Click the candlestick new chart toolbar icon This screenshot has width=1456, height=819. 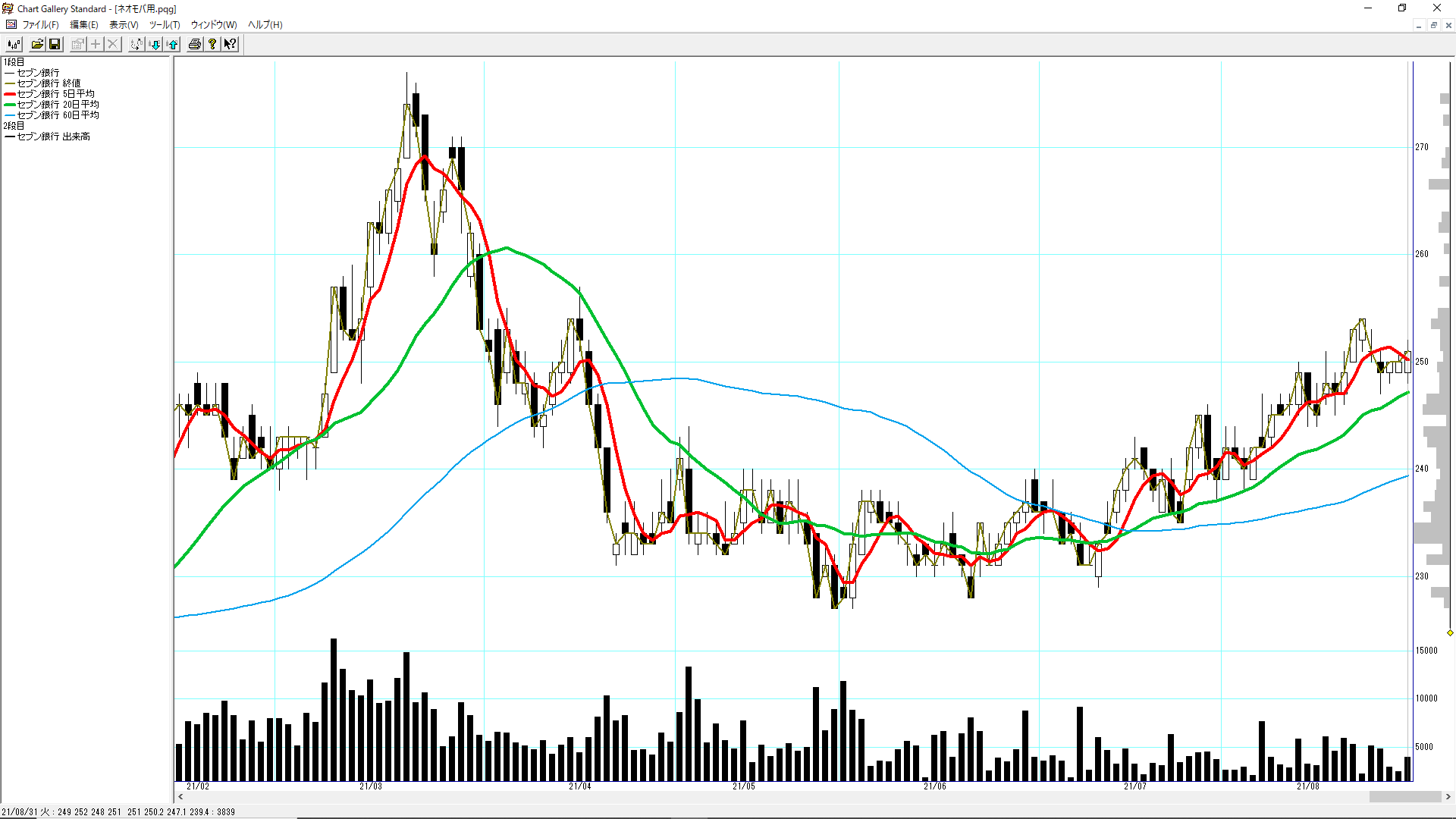click(14, 44)
